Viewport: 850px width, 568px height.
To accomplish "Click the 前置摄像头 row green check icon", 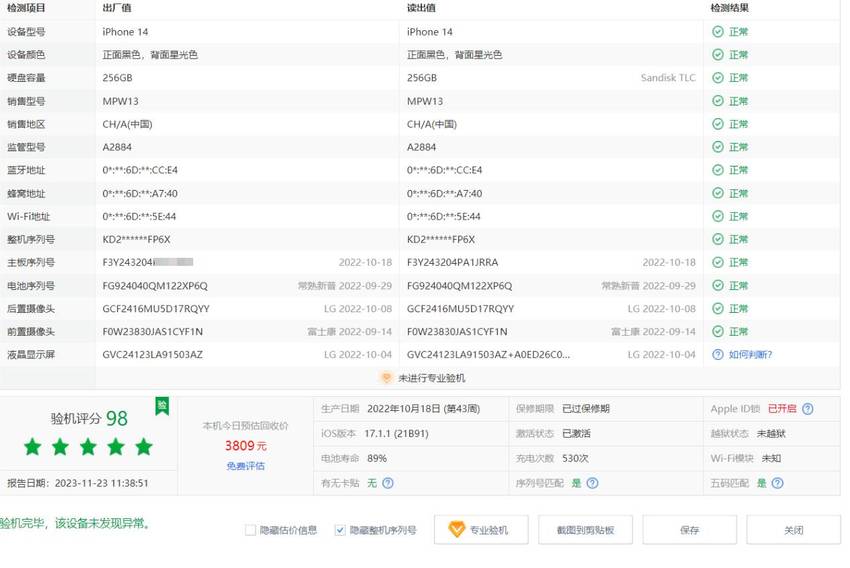I will click(718, 331).
